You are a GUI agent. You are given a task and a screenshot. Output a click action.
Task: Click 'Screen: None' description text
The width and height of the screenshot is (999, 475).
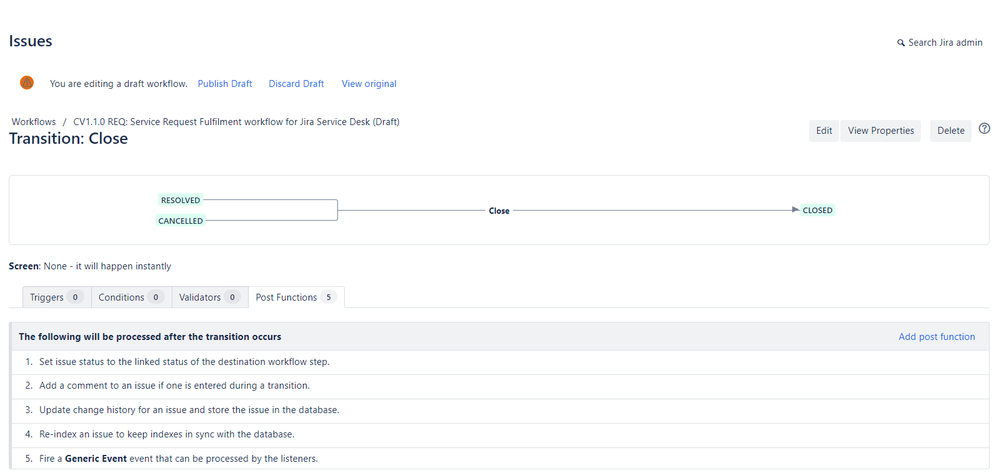pos(90,266)
